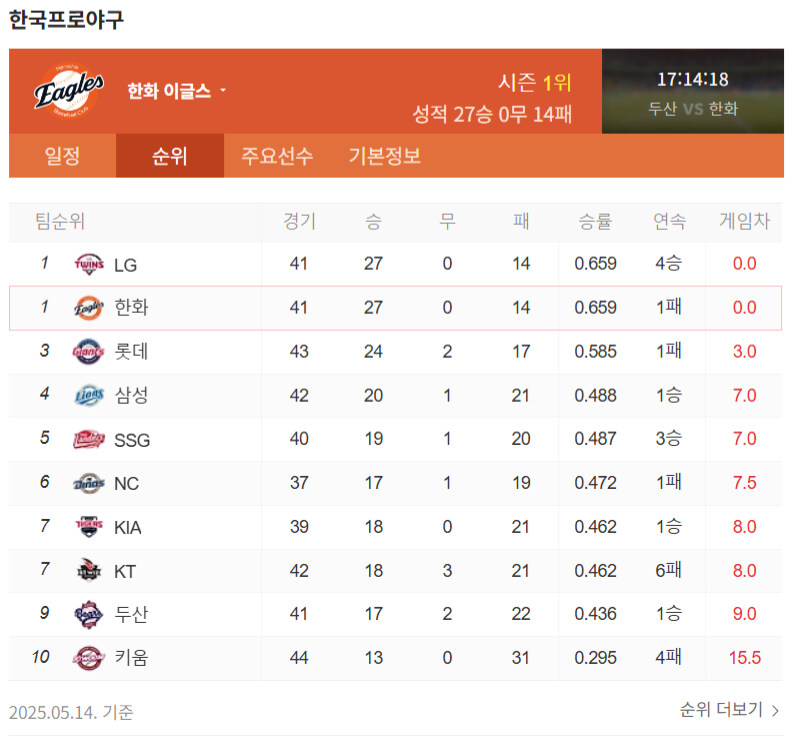Click the 무 column header
The width and height of the screenshot is (789, 739).
447,221
